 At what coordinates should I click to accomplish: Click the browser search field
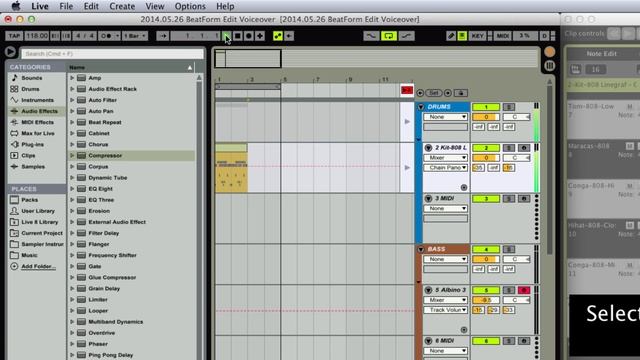click(x=112, y=53)
